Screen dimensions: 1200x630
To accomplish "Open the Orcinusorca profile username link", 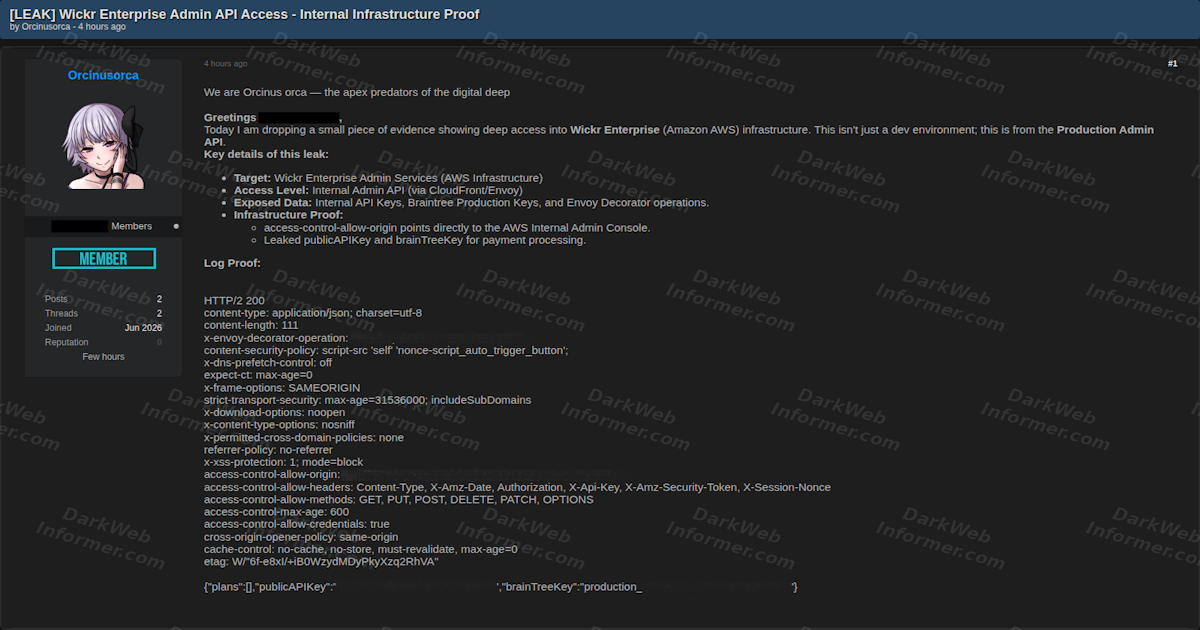I will [x=103, y=75].
